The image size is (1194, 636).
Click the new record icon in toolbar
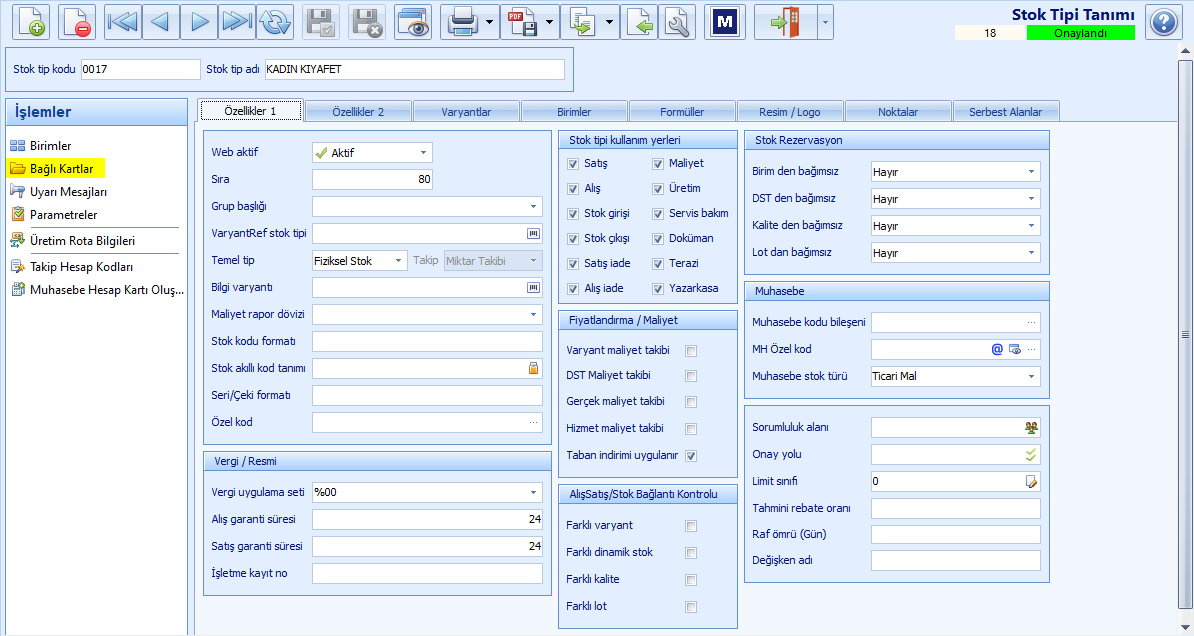31,22
